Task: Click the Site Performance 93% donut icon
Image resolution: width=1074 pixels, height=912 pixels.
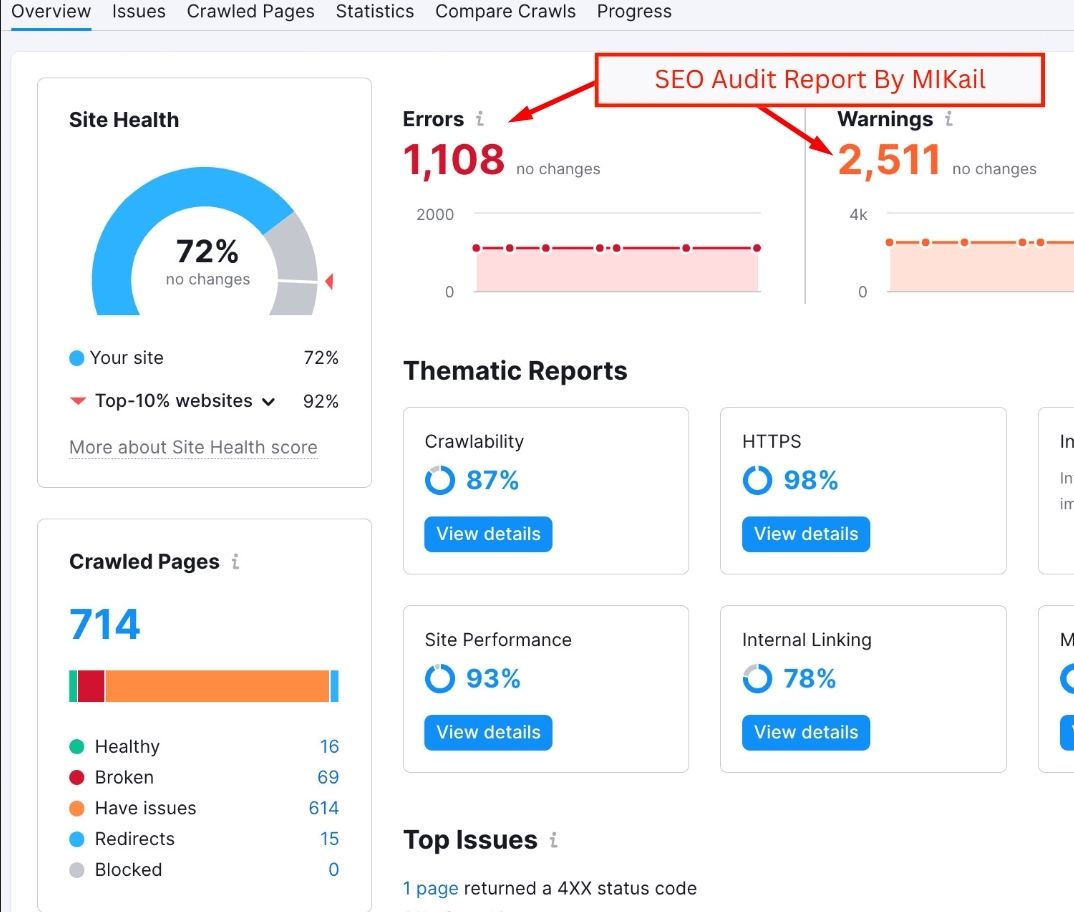Action: coord(439,679)
